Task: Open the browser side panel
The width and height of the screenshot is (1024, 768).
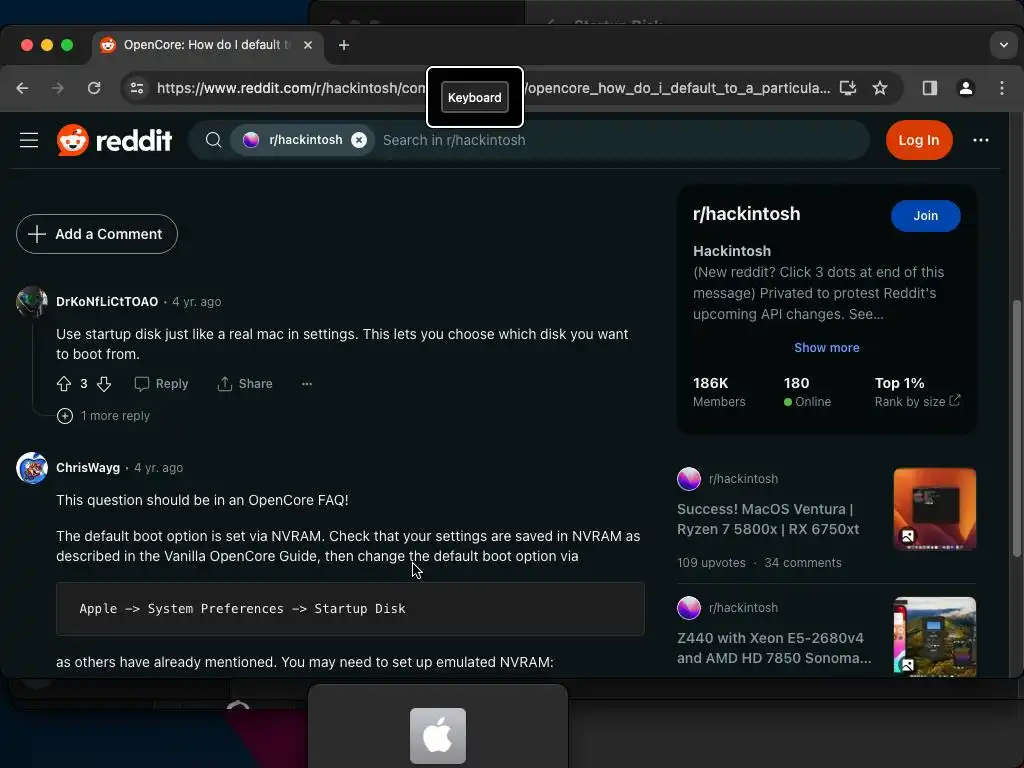Action: (930, 88)
